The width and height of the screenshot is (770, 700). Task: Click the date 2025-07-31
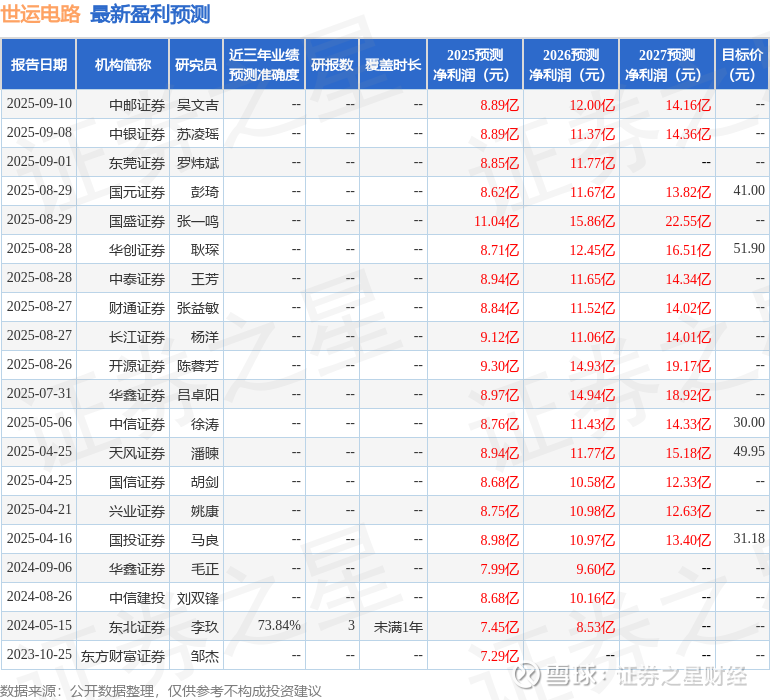pyautogui.click(x=39, y=393)
